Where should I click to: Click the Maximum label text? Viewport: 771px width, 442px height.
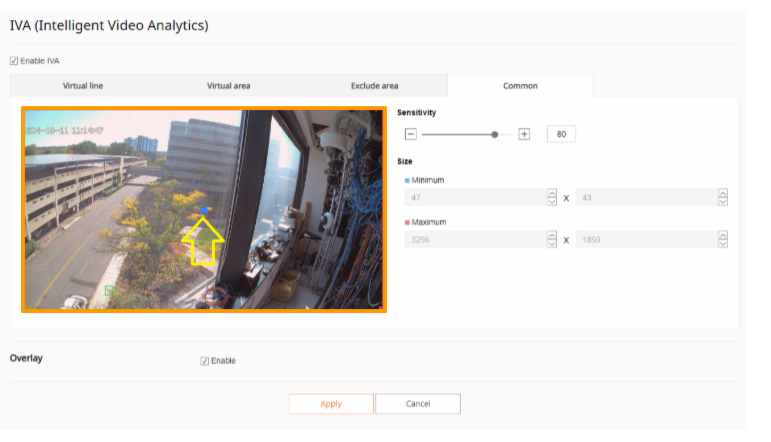point(429,222)
